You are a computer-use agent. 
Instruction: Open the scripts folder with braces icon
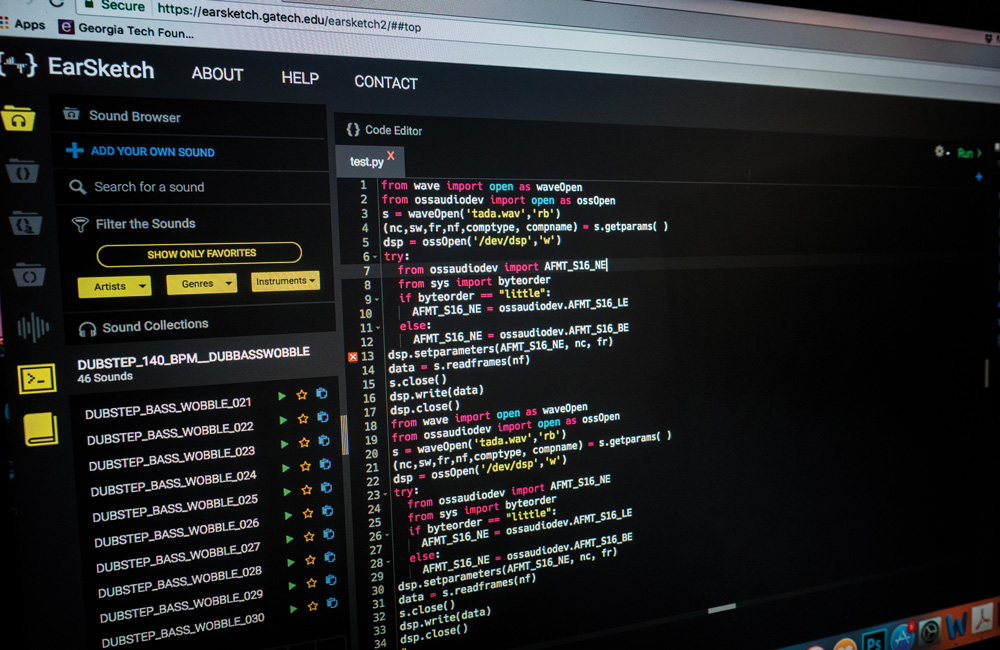pos(23,172)
